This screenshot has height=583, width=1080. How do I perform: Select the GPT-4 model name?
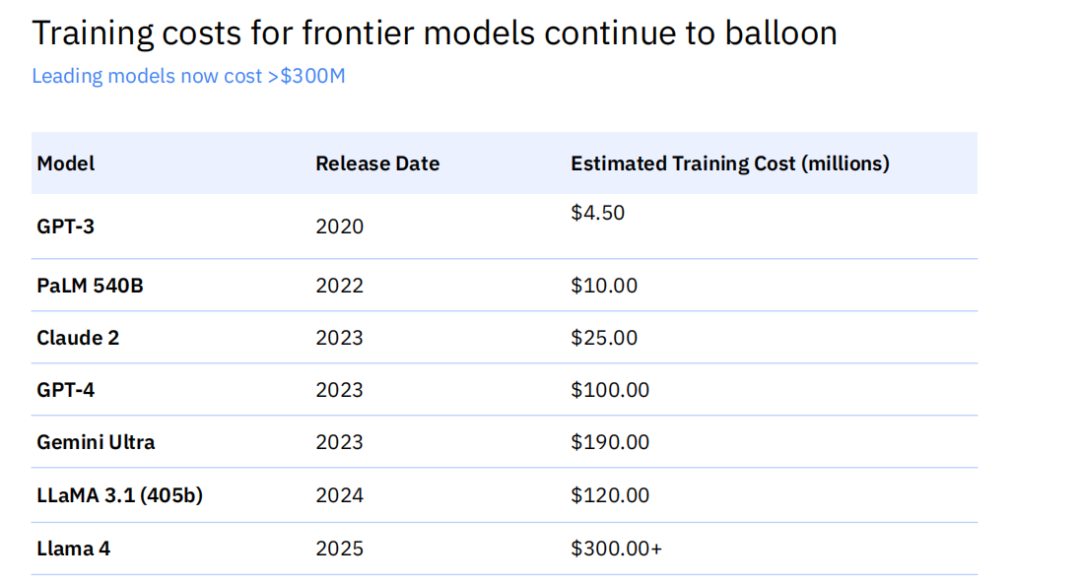pyautogui.click(x=65, y=390)
